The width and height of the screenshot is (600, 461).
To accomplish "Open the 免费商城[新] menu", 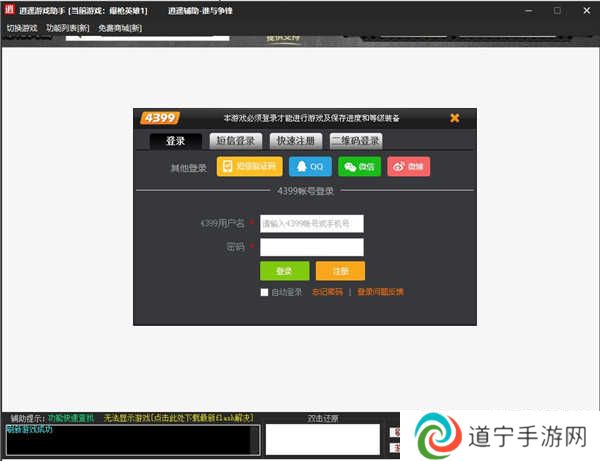I will coord(120,28).
